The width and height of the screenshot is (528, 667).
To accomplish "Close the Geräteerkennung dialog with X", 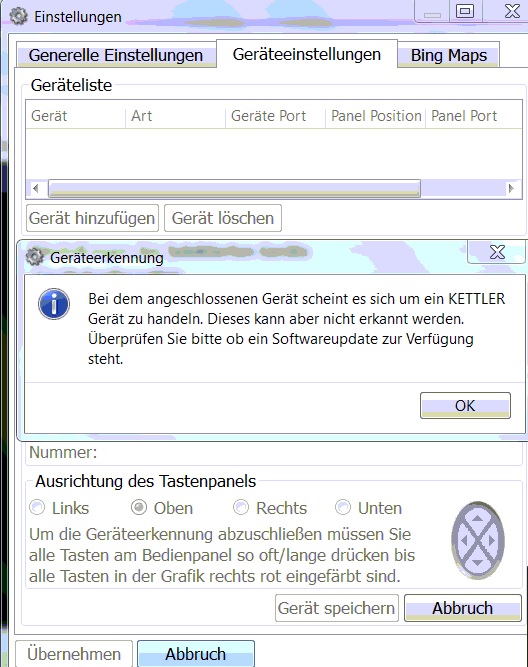I will (x=497, y=252).
